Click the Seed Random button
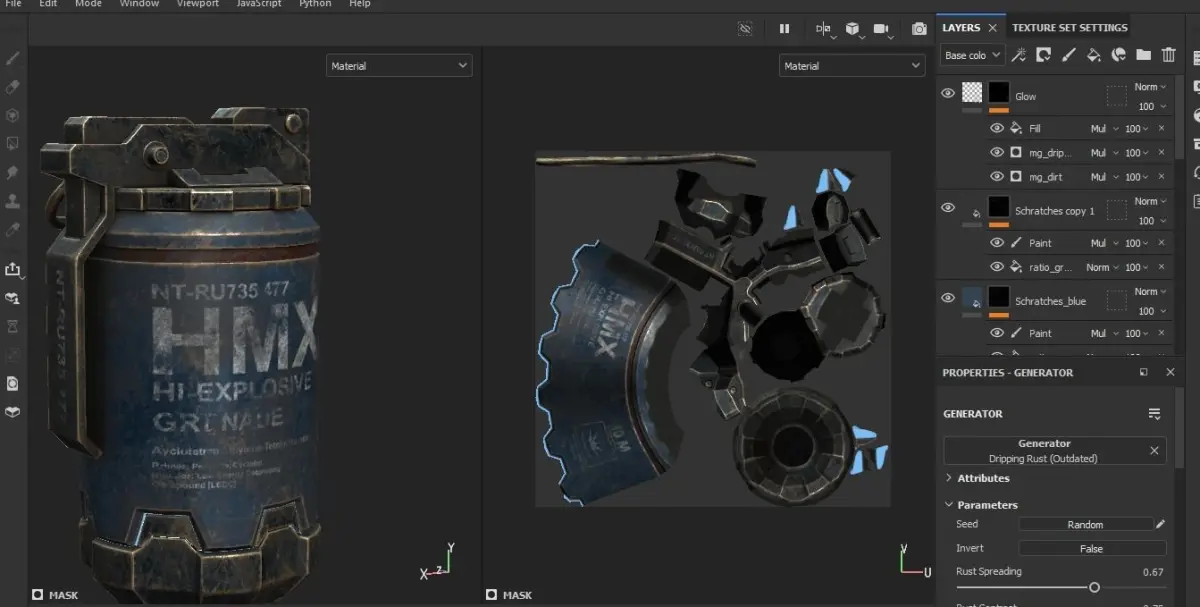The width and height of the screenshot is (1200, 607). pos(1085,524)
